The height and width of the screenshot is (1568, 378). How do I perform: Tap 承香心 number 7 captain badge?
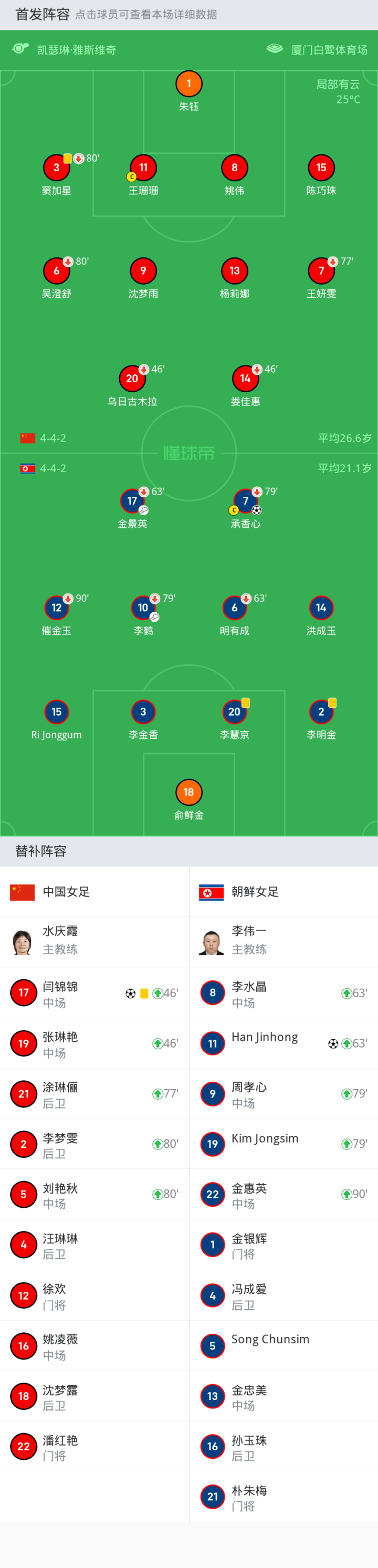pos(245,501)
